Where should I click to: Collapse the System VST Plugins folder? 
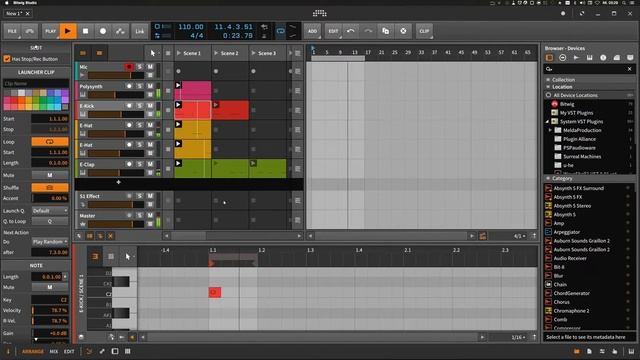click(x=547, y=122)
